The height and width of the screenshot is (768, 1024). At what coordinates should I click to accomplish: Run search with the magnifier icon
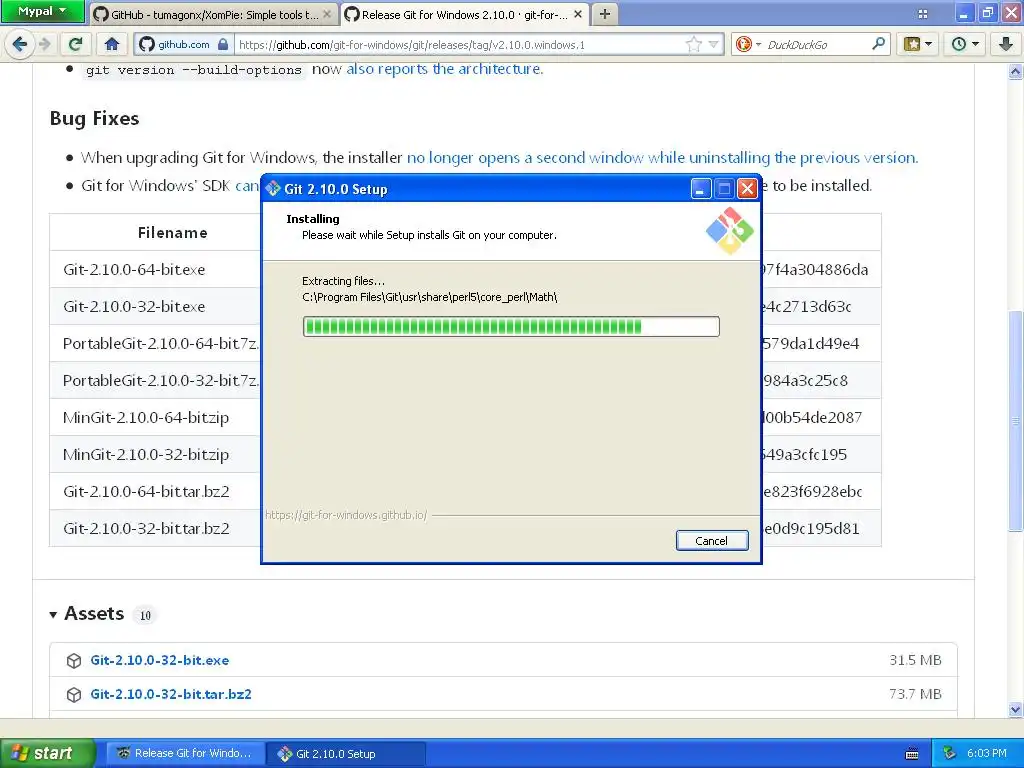[x=878, y=44]
